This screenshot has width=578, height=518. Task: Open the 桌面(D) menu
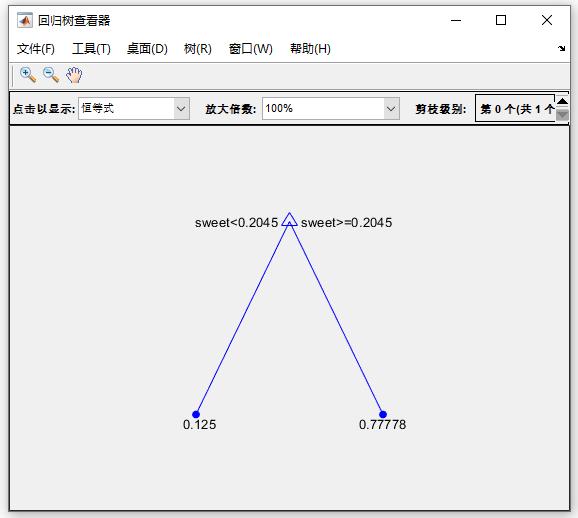[147, 49]
